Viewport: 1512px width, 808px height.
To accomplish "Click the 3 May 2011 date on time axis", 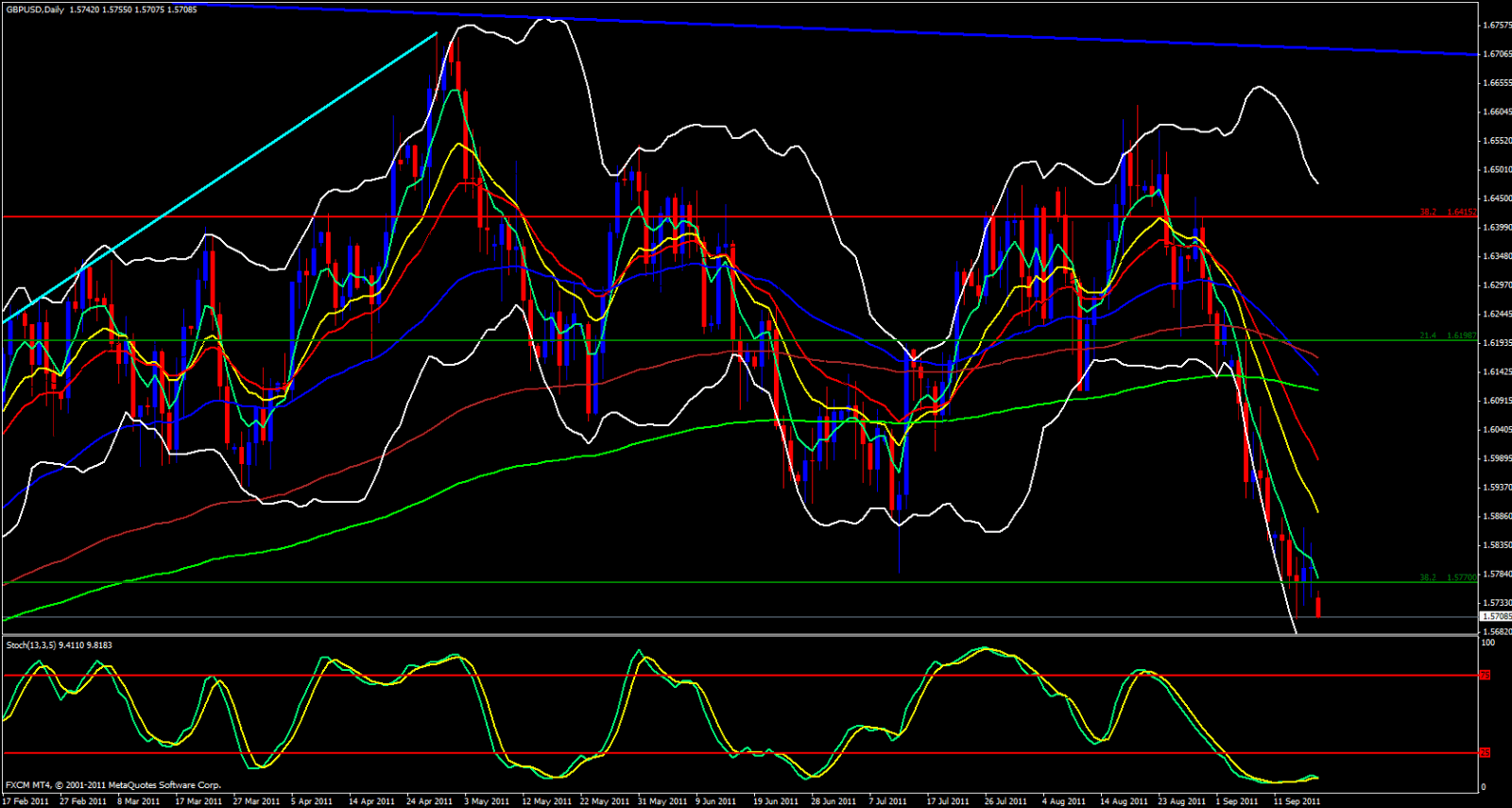I will (x=487, y=801).
